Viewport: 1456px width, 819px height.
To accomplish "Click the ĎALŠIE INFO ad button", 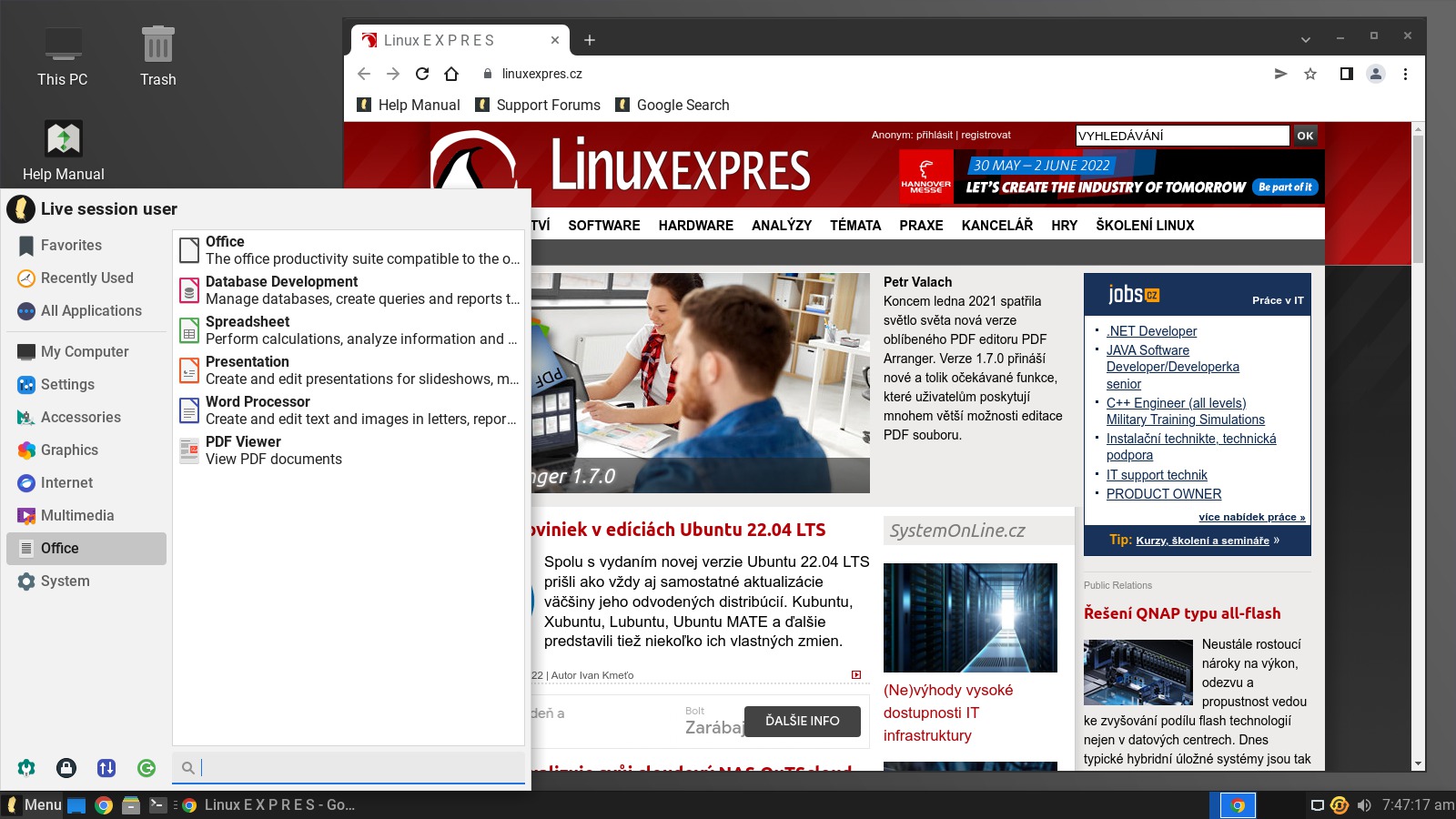I will click(803, 721).
